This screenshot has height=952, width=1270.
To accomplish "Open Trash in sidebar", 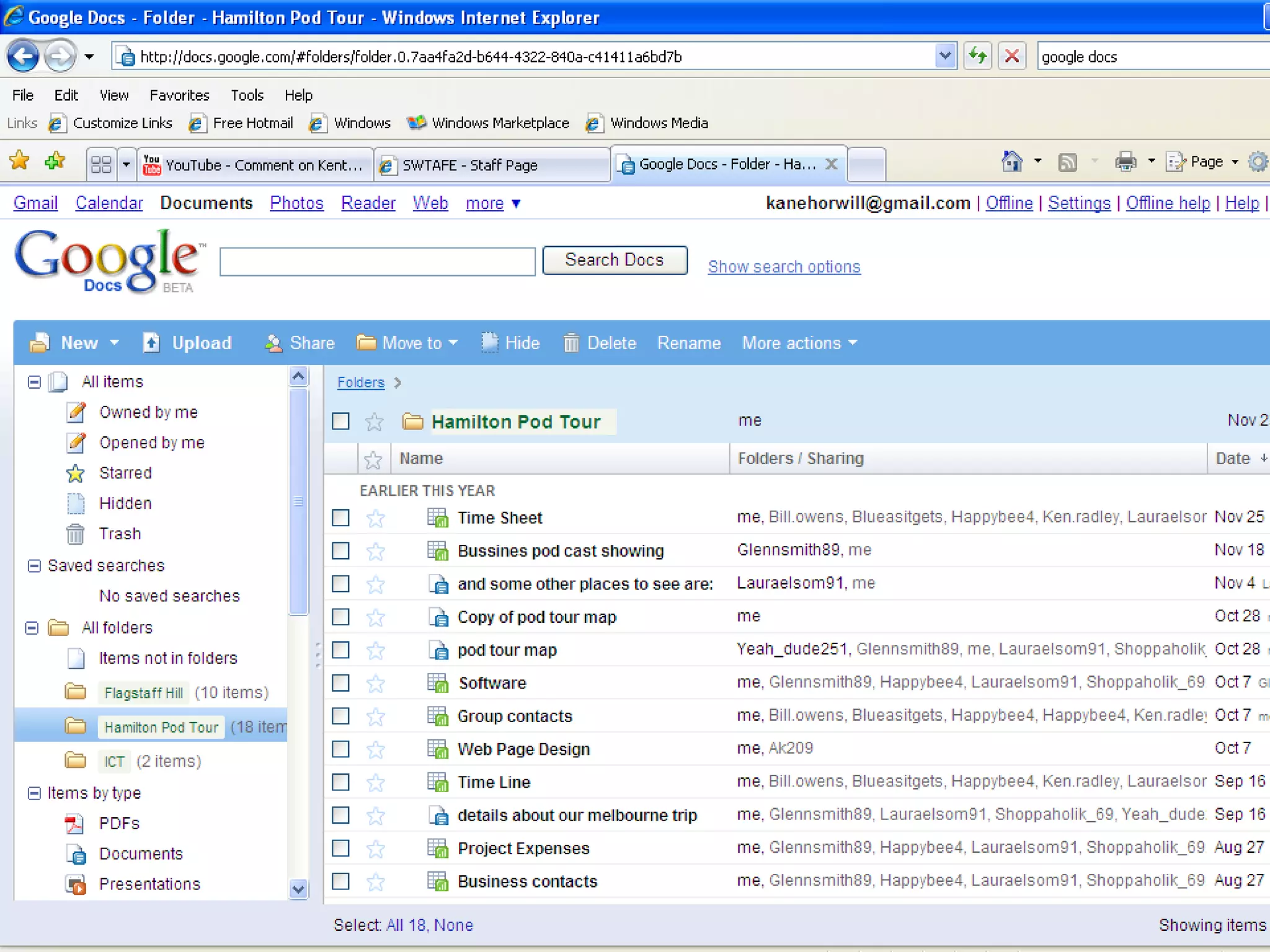I will (x=120, y=534).
